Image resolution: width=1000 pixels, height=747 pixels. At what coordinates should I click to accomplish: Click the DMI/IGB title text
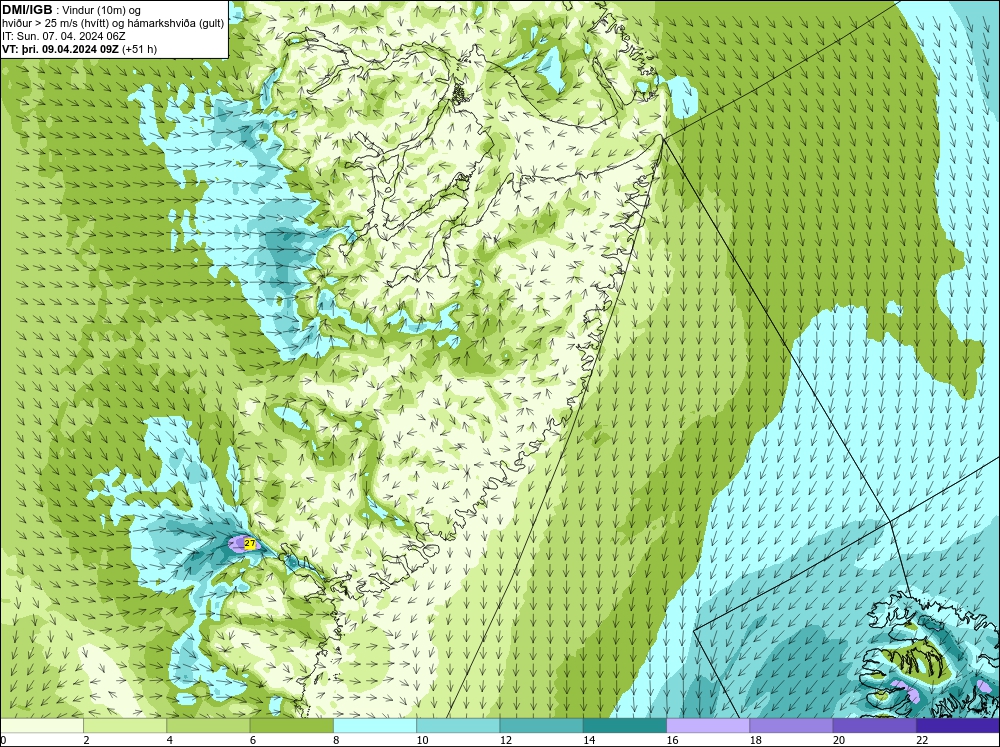pyautogui.click(x=27, y=10)
